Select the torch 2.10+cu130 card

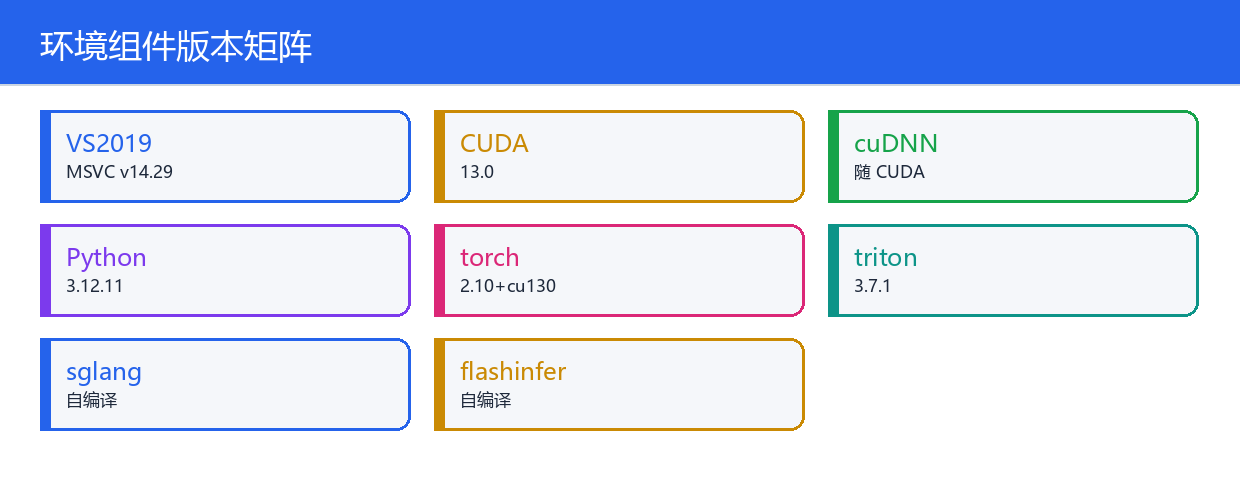pos(619,270)
